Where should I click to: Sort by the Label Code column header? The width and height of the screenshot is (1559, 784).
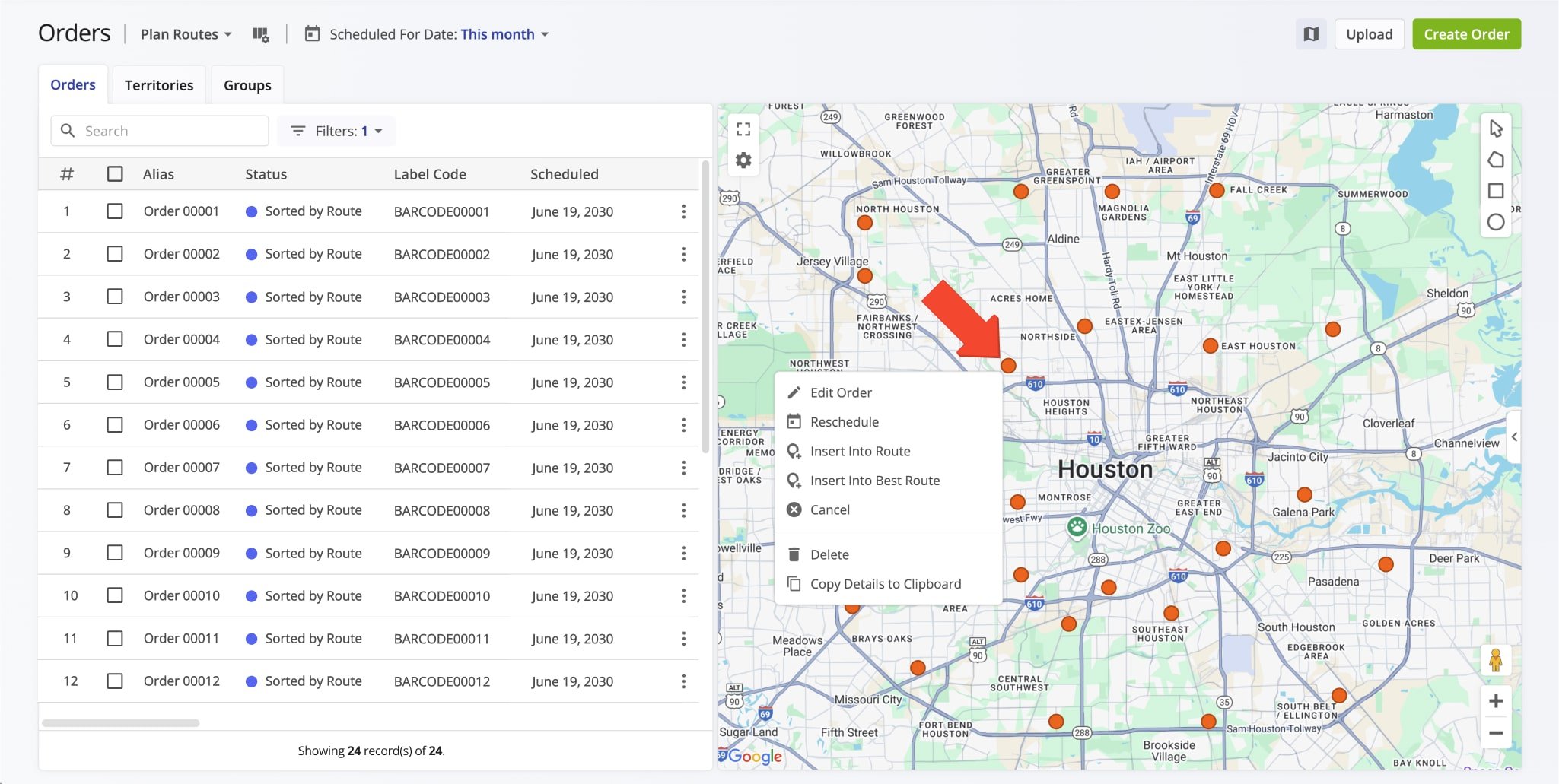click(x=430, y=174)
